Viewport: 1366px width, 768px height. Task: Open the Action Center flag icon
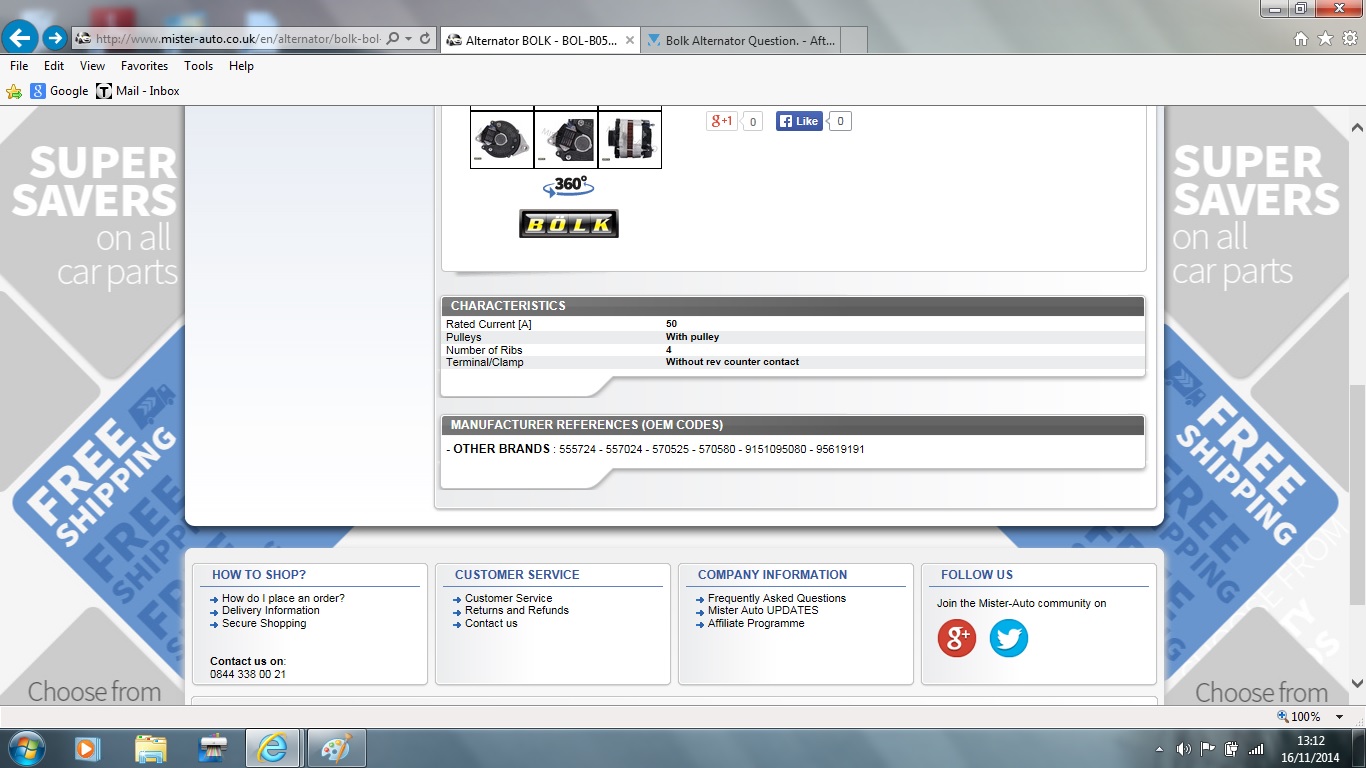(x=1208, y=749)
